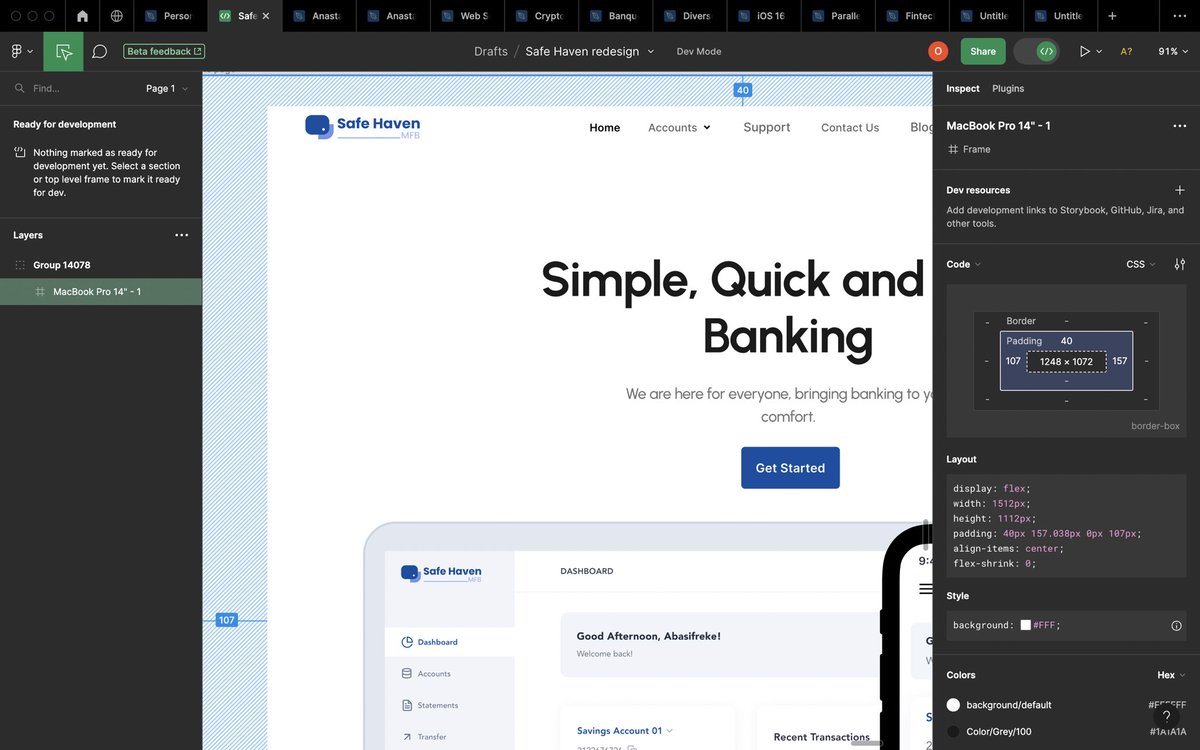Expand Savings Account 01 dropdown in mockup
1200x750 pixels.
point(670,731)
